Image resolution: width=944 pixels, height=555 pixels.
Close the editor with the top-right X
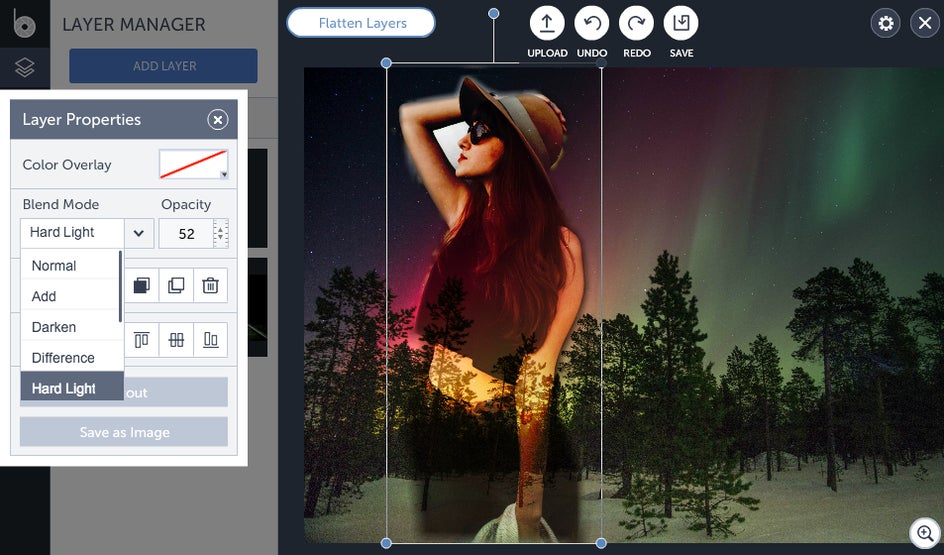coord(925,23)
